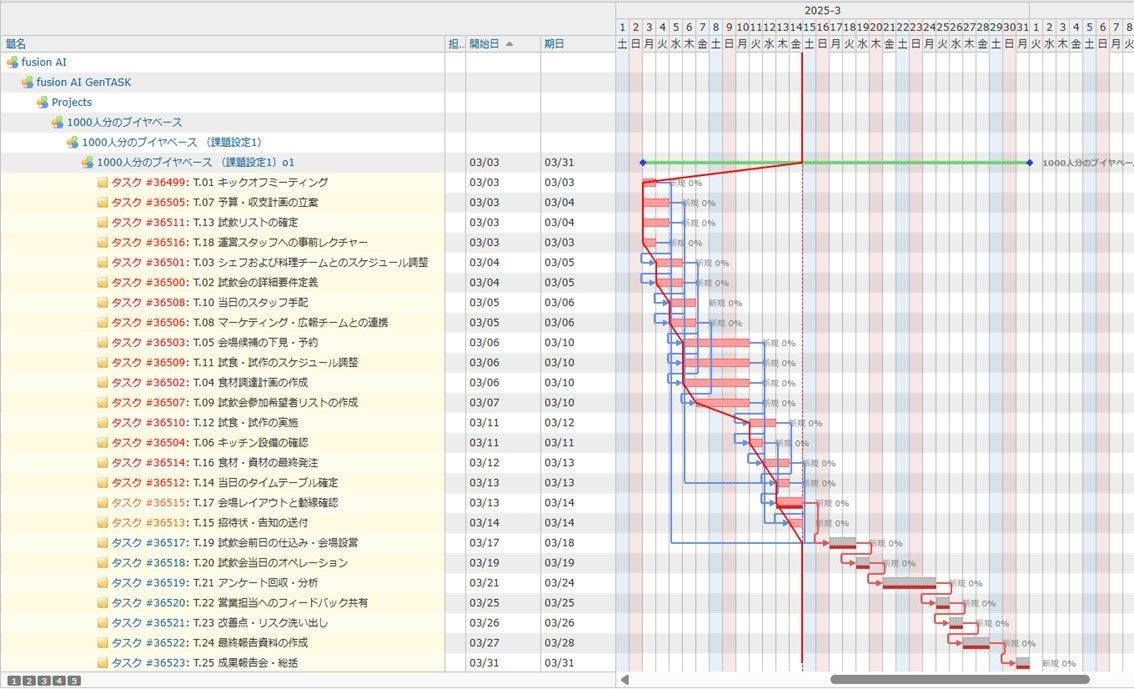Click the Gantt bar for T.21 アンケート回収・分析

pos(909,582)
